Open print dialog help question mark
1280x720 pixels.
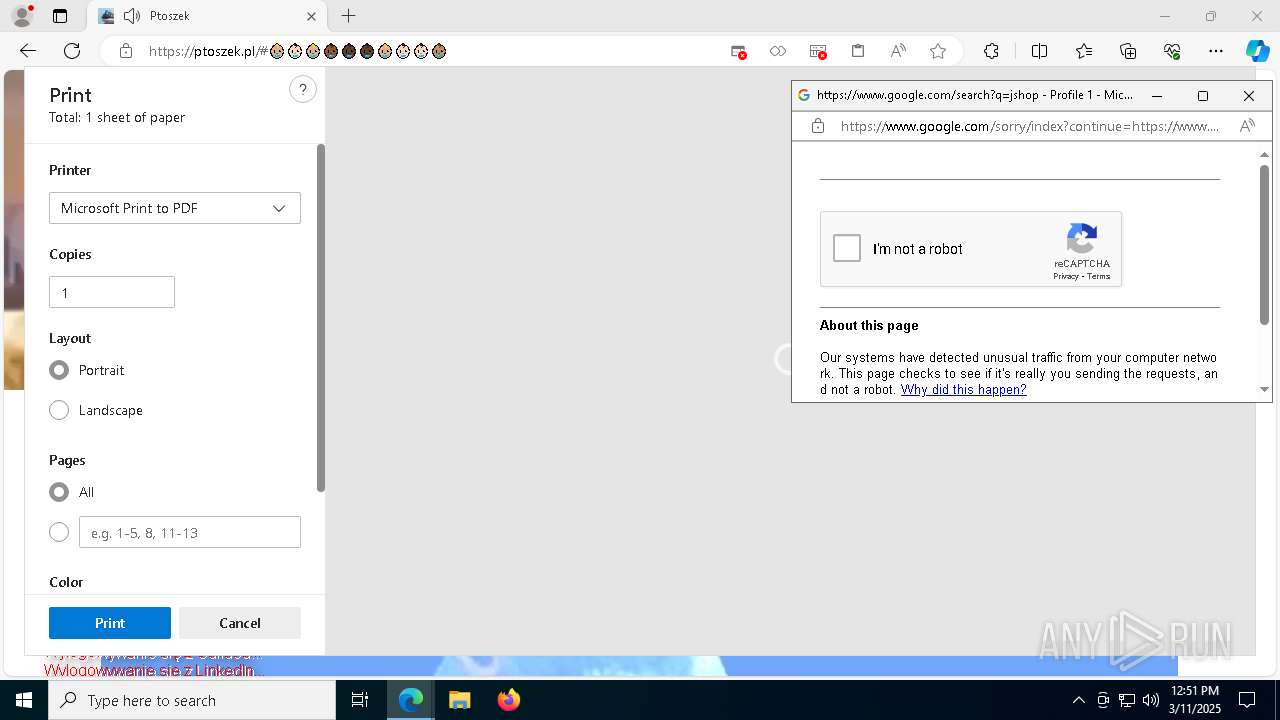[x=303, y=90]
